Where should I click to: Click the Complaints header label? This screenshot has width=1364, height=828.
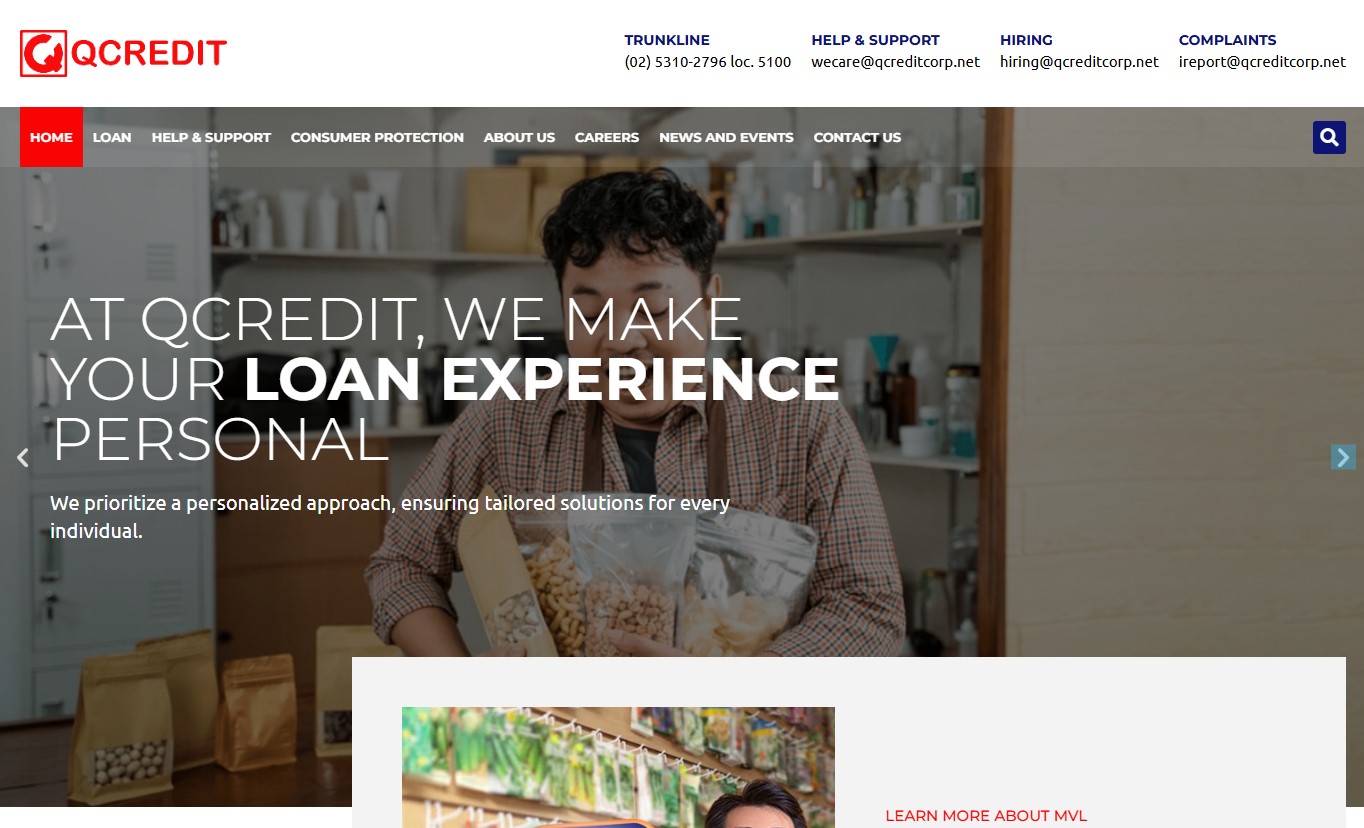(1227, 40)
